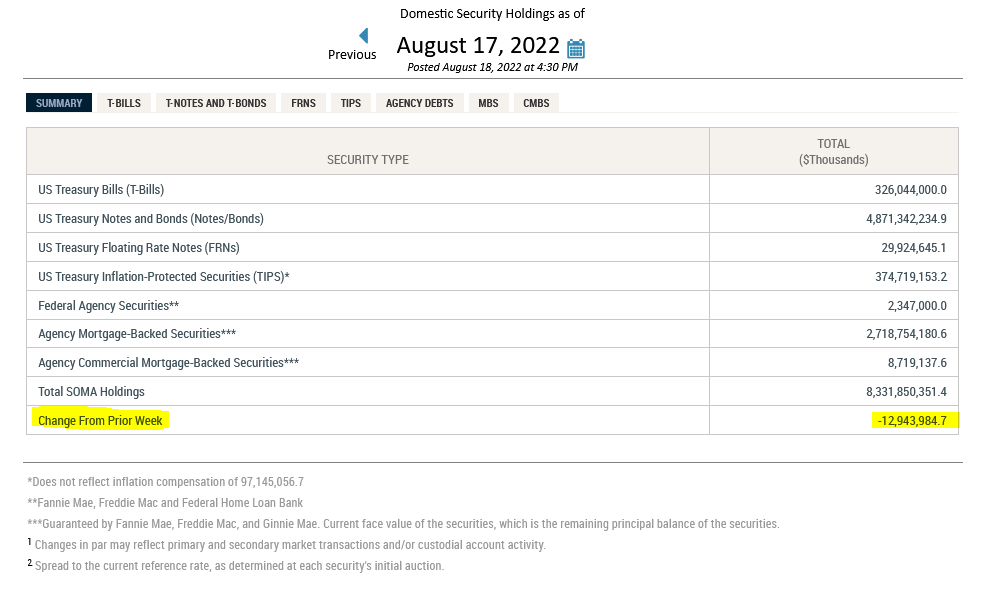Click the TOTAL ($Thousands) column header
Image resolution: width=995 pixels, height=593 pixels.
(x=833, y=152)
